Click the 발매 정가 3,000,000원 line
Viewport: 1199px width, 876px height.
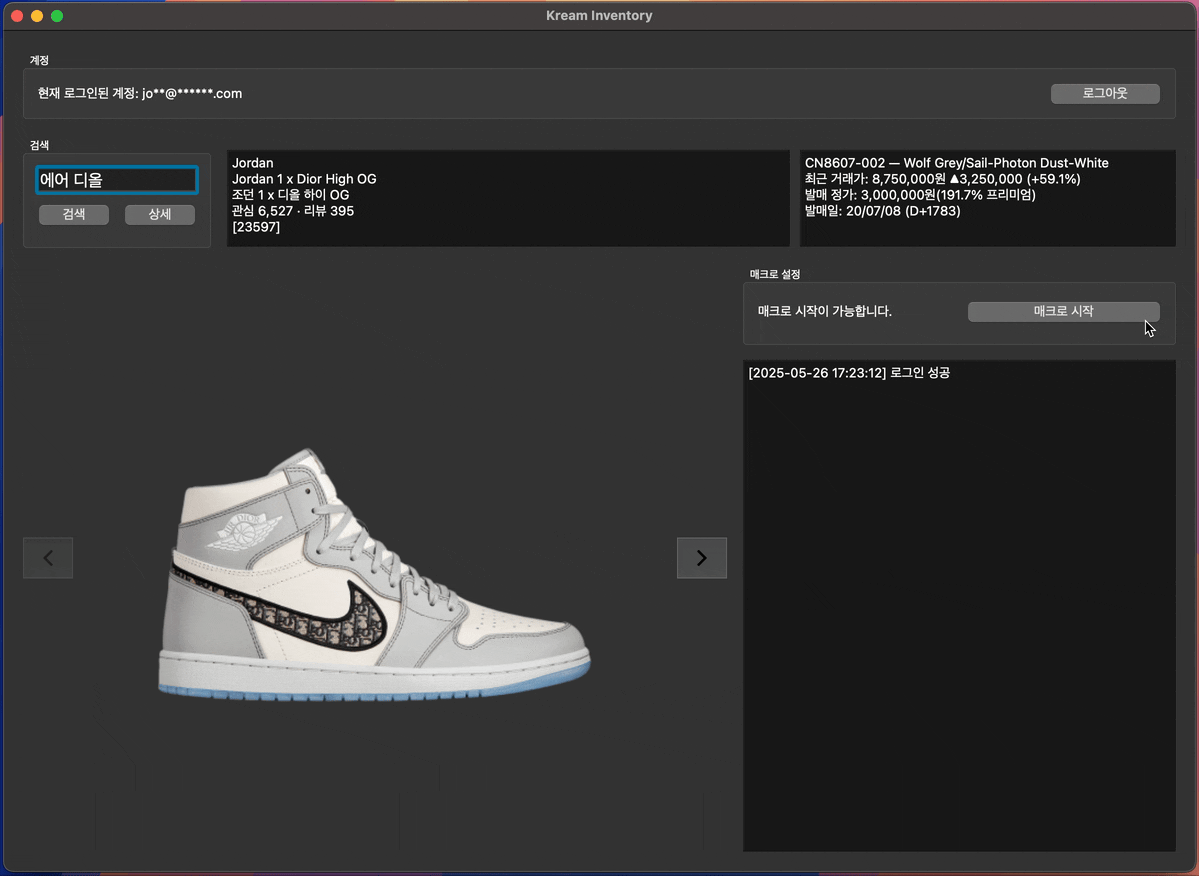tap(920, 195)
